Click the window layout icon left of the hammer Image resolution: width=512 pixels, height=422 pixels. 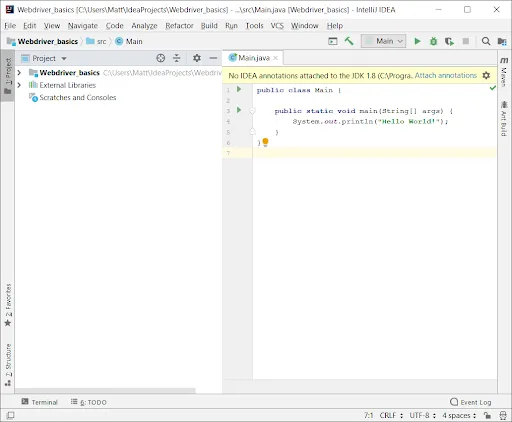[333, 41]
